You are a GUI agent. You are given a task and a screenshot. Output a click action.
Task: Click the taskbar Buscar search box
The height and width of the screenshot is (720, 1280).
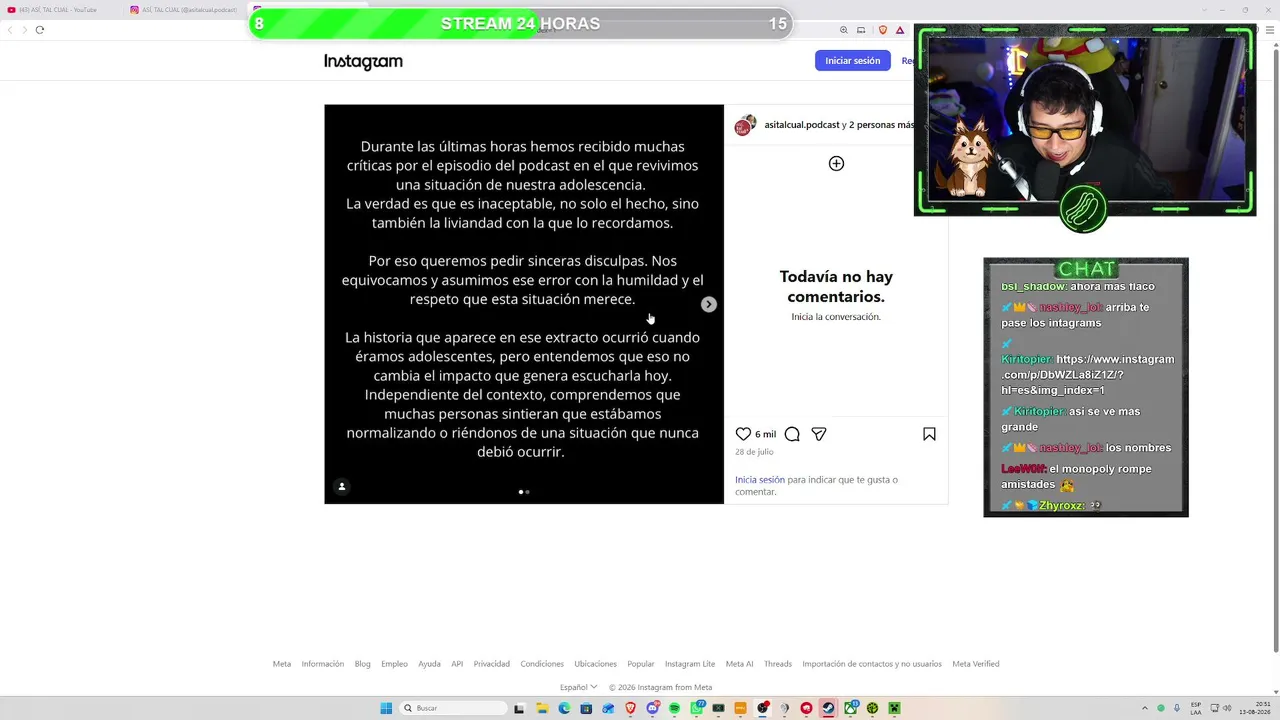454,708
